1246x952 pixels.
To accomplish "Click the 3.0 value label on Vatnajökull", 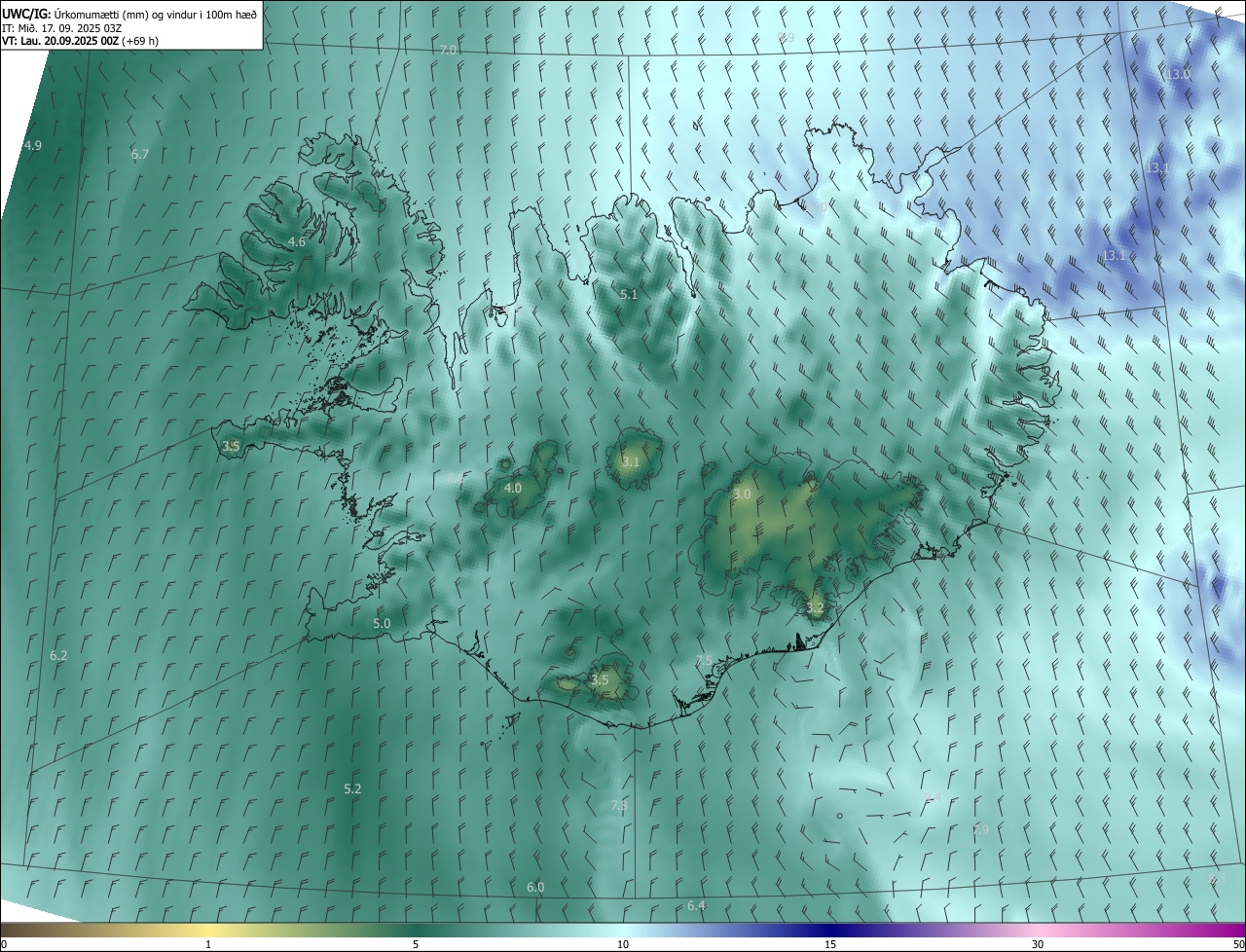I will pyautogui.click(x=742, y=494).
